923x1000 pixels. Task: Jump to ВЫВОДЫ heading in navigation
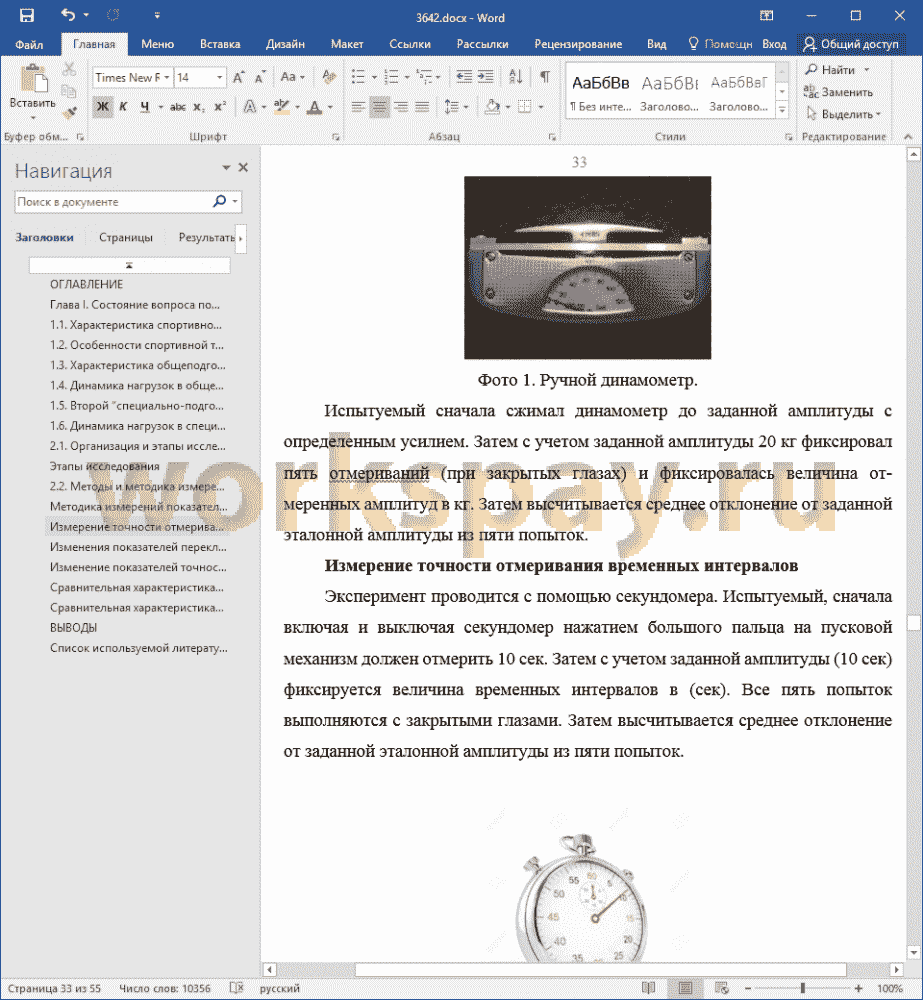pyautogui.click(x=73, y=628)
